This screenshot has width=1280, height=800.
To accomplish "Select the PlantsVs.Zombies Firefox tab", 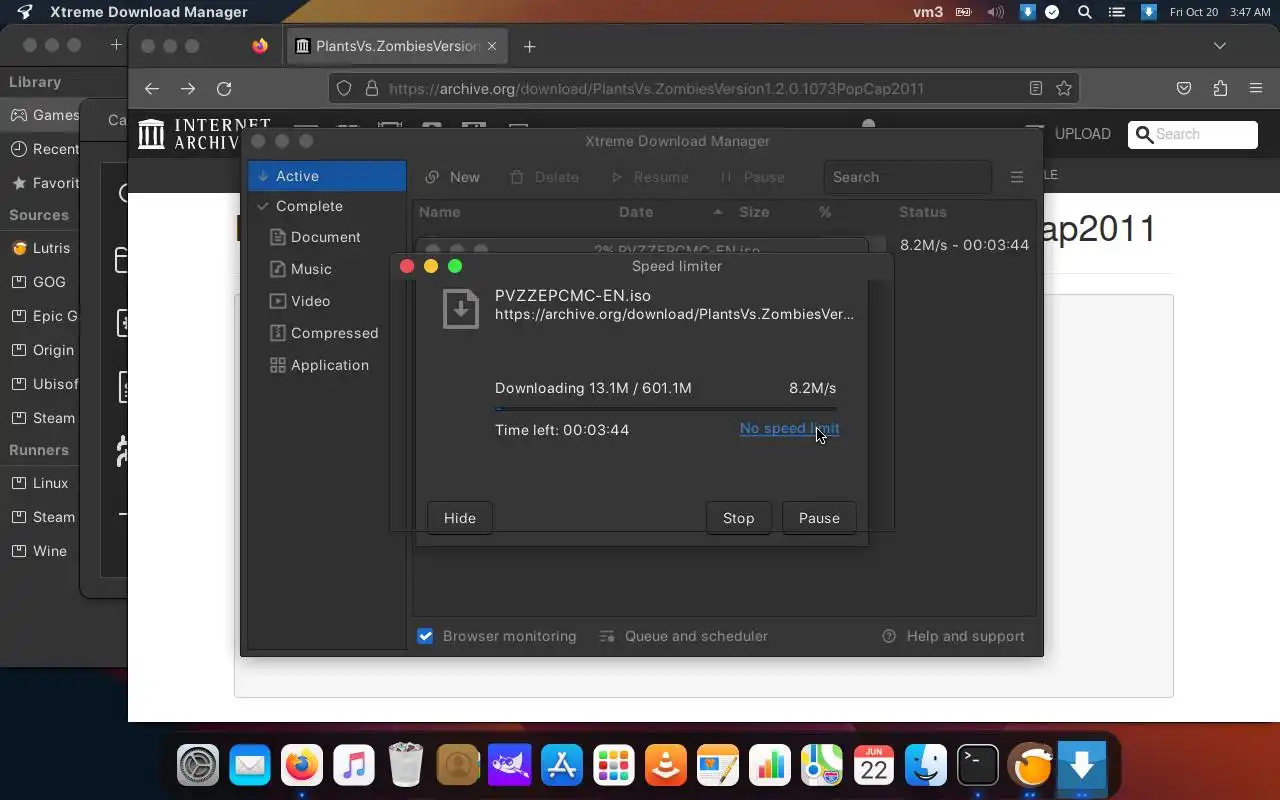I will point(398,46).
